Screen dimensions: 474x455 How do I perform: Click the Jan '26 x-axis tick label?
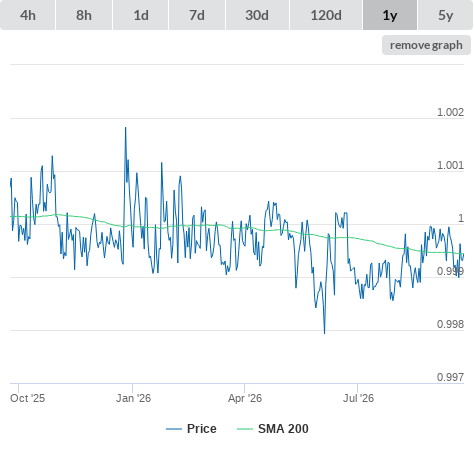coord(133,398)
